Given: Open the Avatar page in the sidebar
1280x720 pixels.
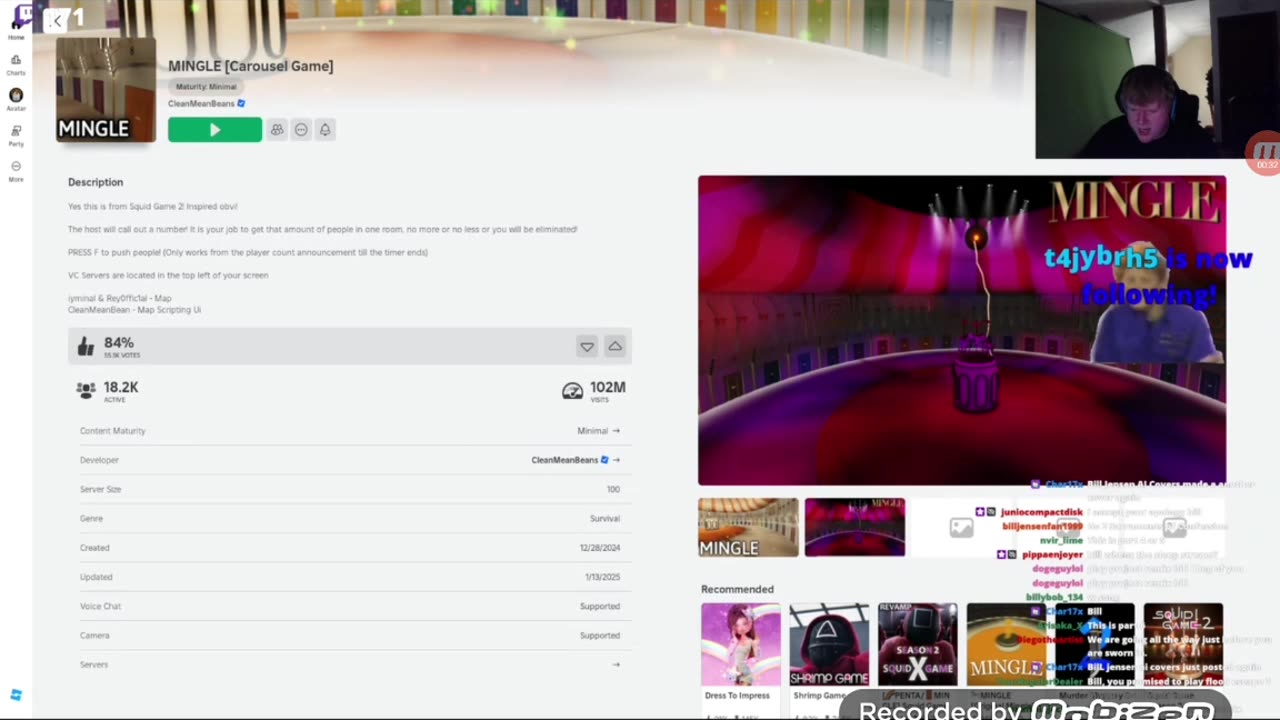Looking at the screenshot, I should (x=16, y=99).
